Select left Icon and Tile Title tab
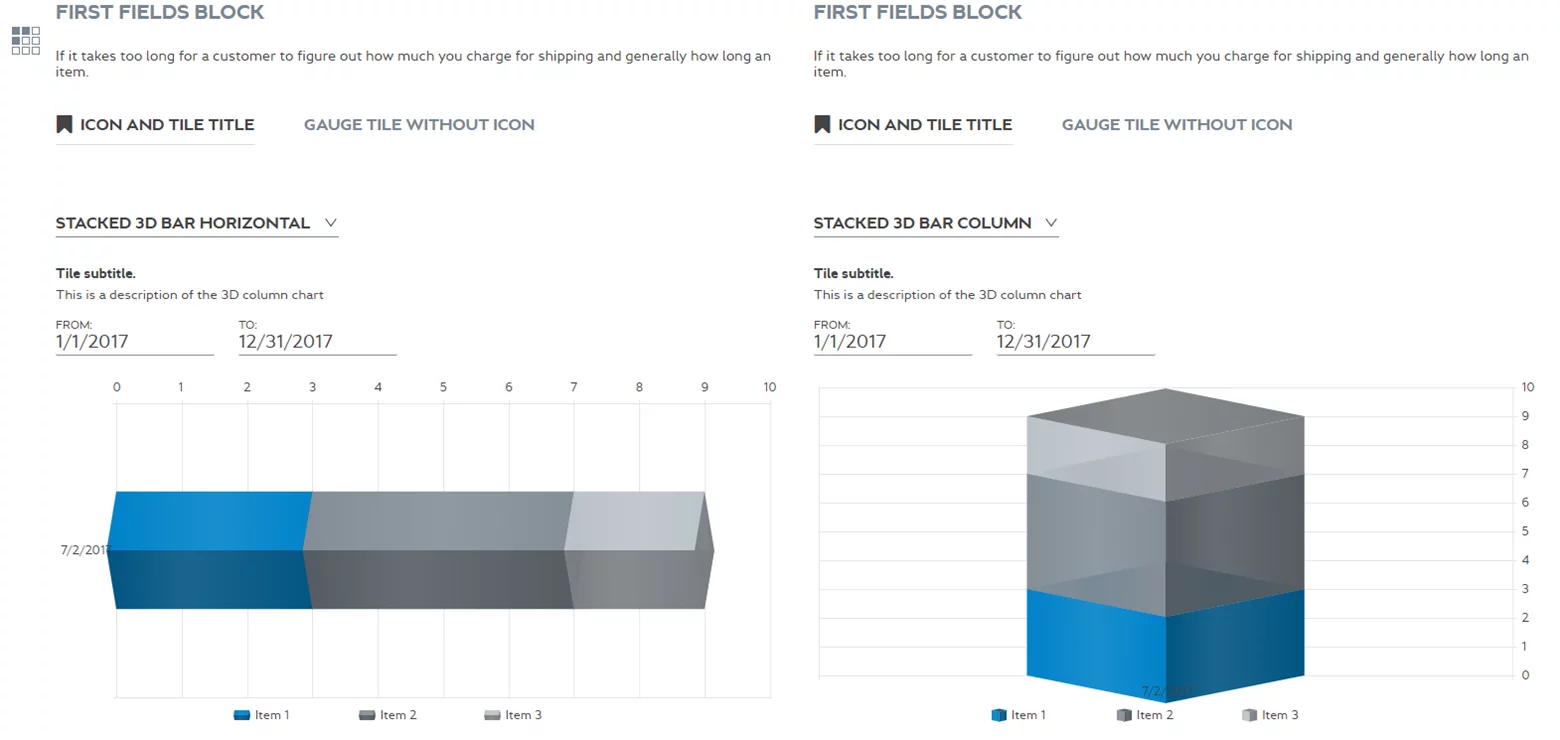Viewport: 1560px width, 740px height. point(166,124)
